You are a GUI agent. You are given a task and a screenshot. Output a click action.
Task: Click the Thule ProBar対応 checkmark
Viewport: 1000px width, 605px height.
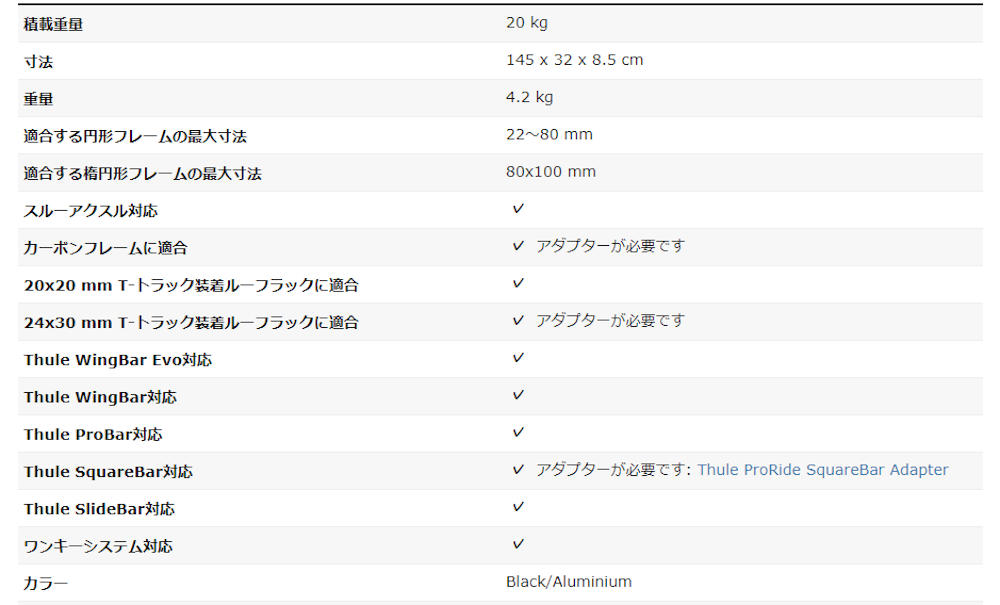tap(518, 432)
